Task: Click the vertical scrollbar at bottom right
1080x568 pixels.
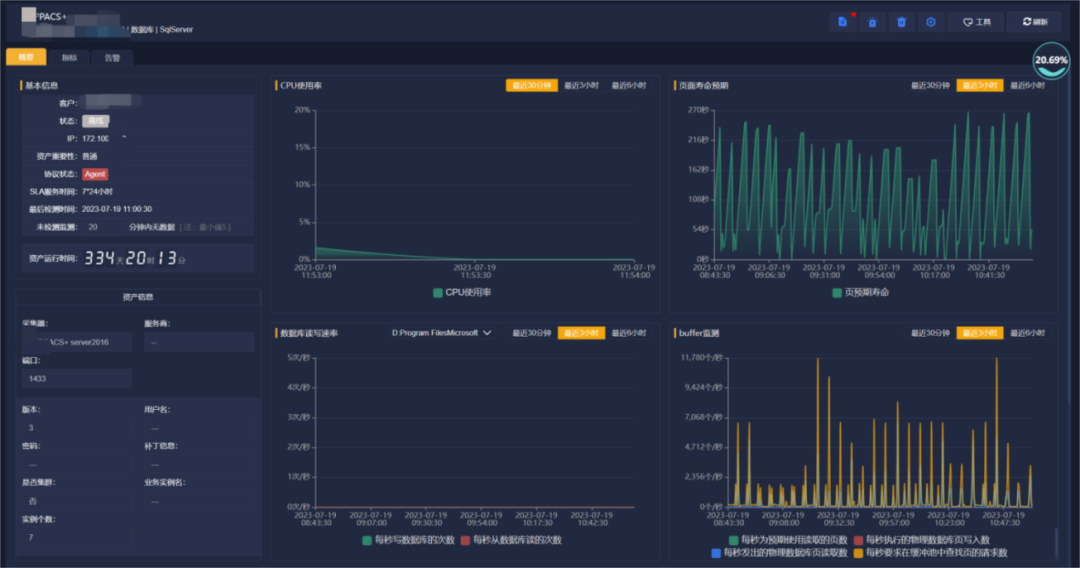Action: click(1056, 543)
